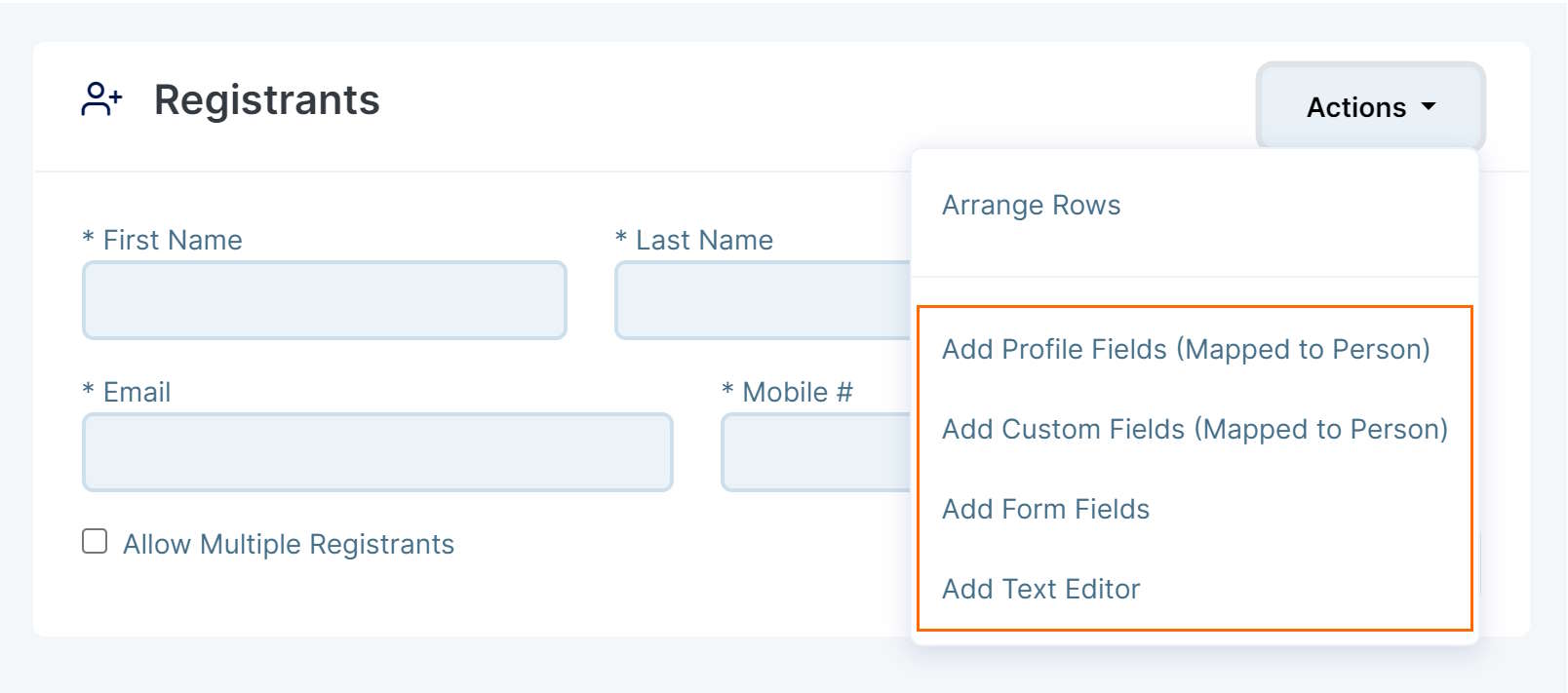
Task: Click into the Mobile # input field
Action: [815, 452]
